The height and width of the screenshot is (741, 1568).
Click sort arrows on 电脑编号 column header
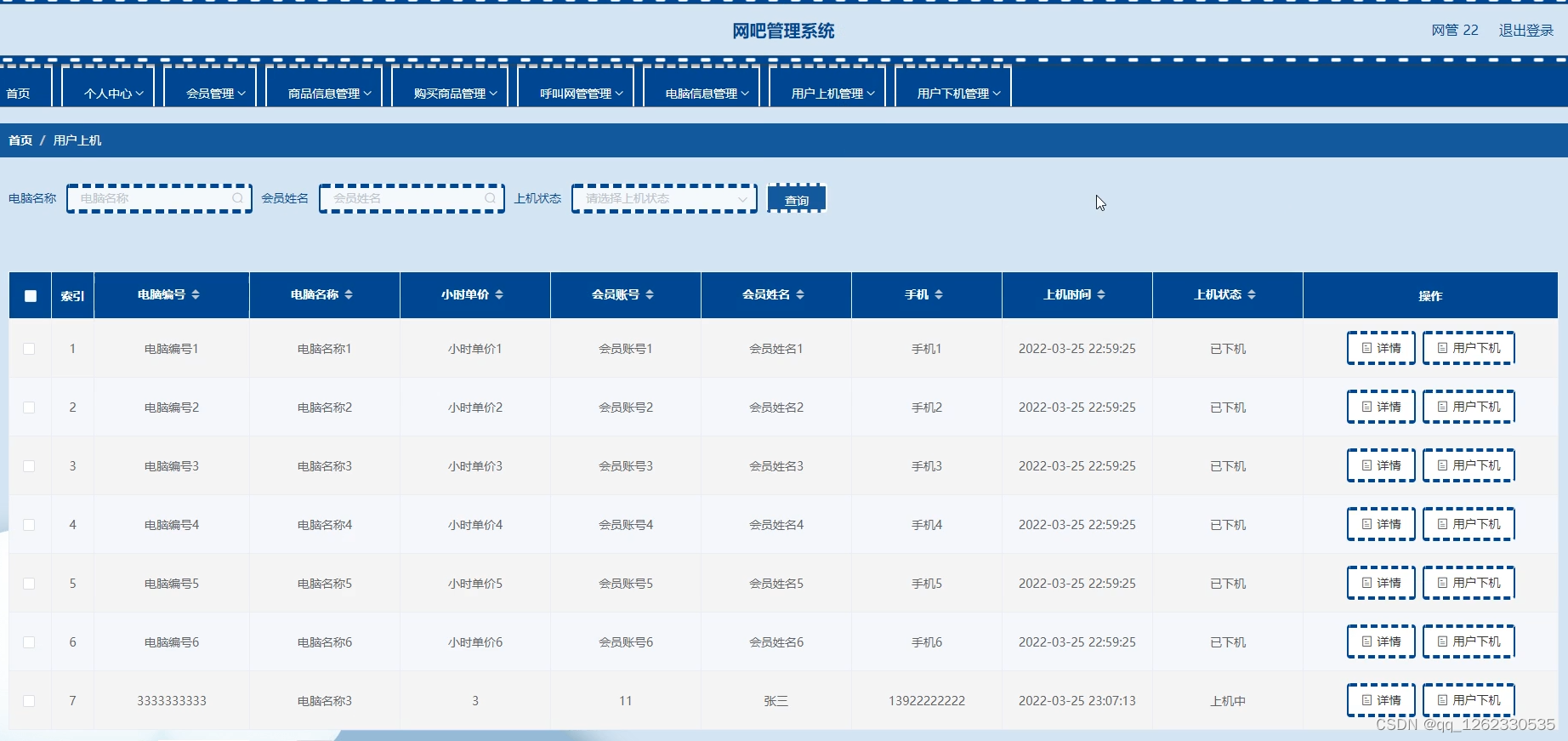196,294
